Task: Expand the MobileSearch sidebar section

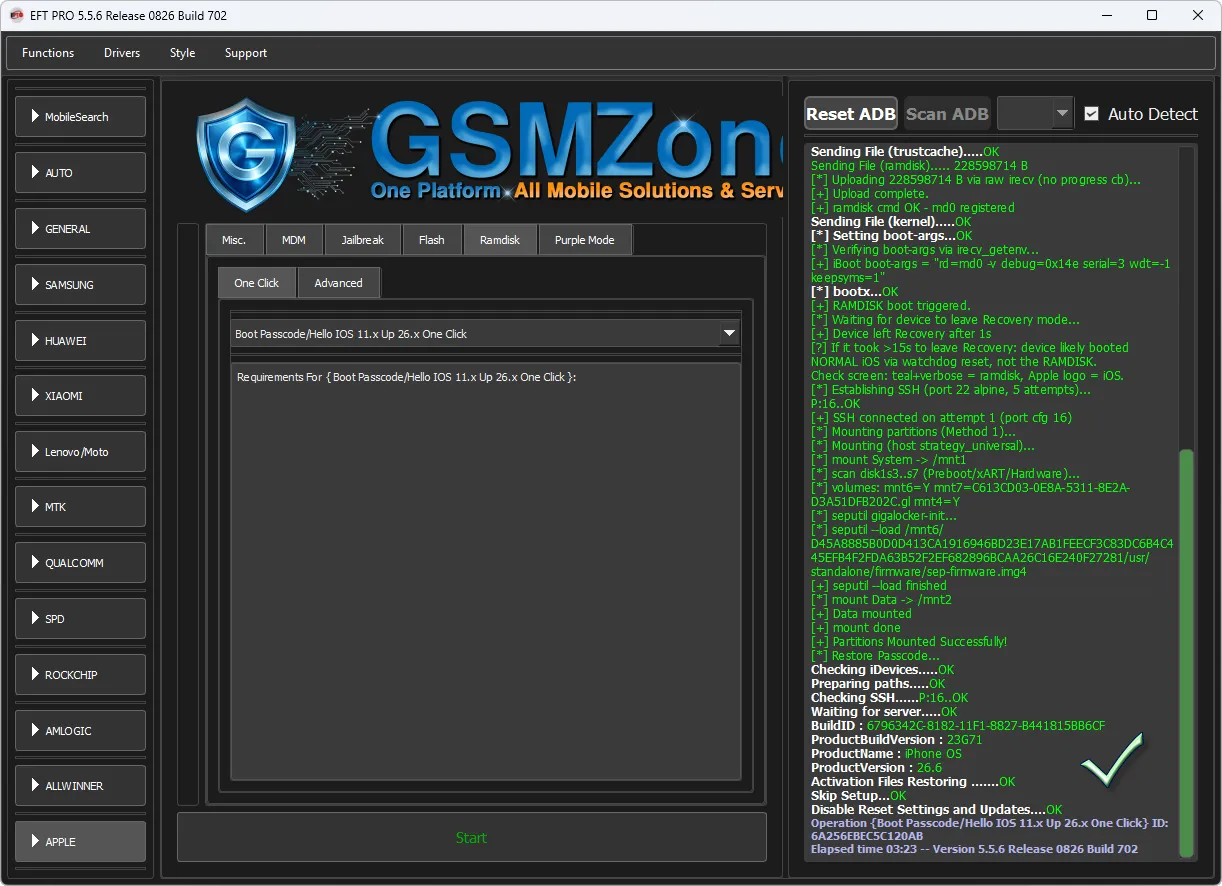Action: pos(80,117)
